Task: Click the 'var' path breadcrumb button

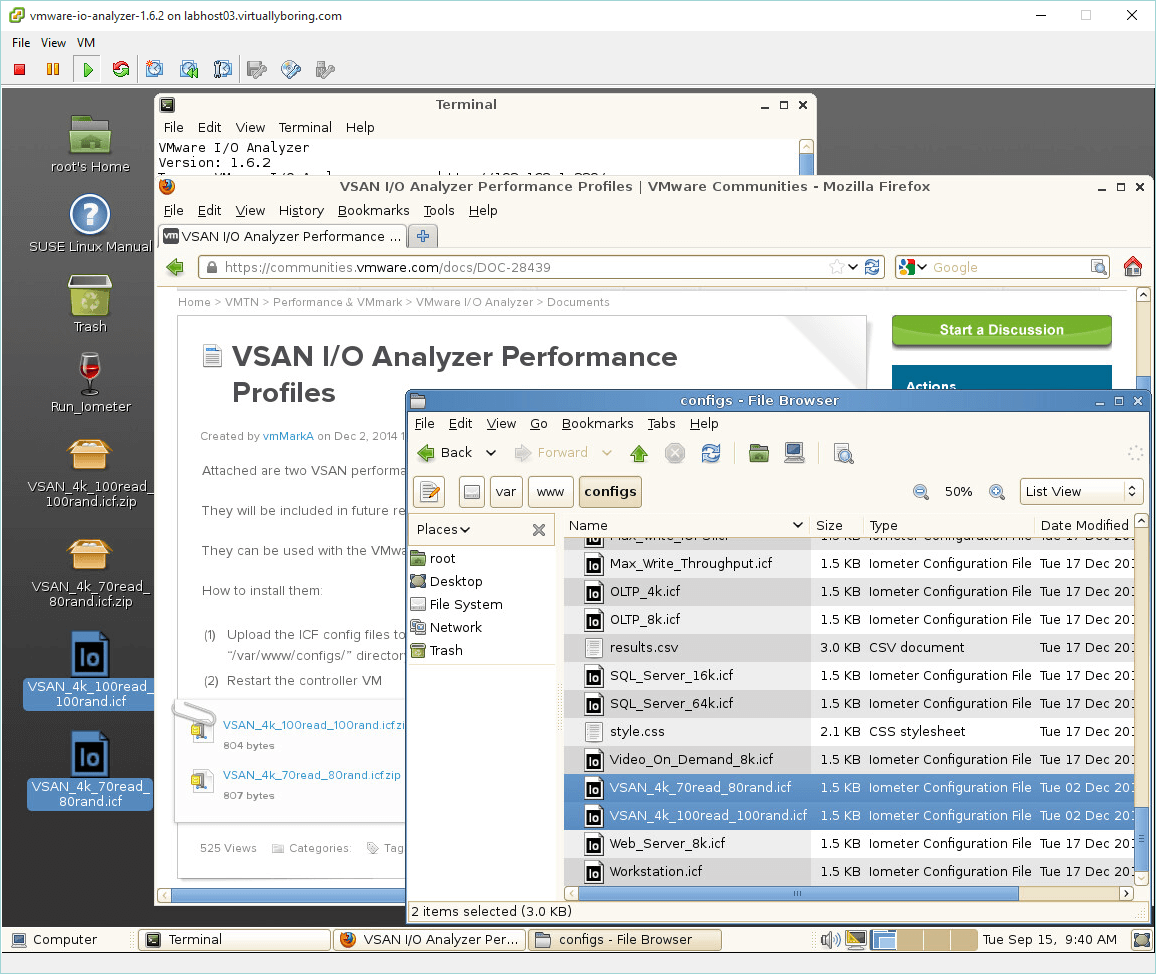Action: 506,492
